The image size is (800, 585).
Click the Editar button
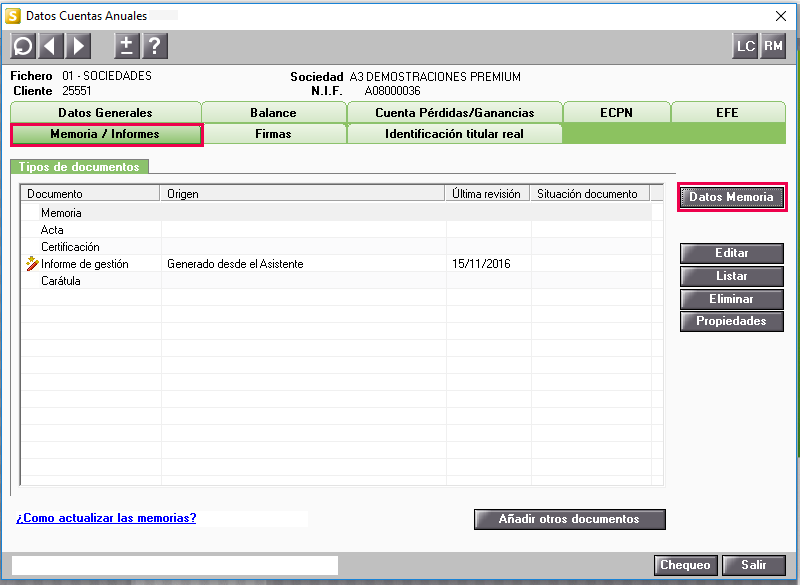tap(732, 253)
